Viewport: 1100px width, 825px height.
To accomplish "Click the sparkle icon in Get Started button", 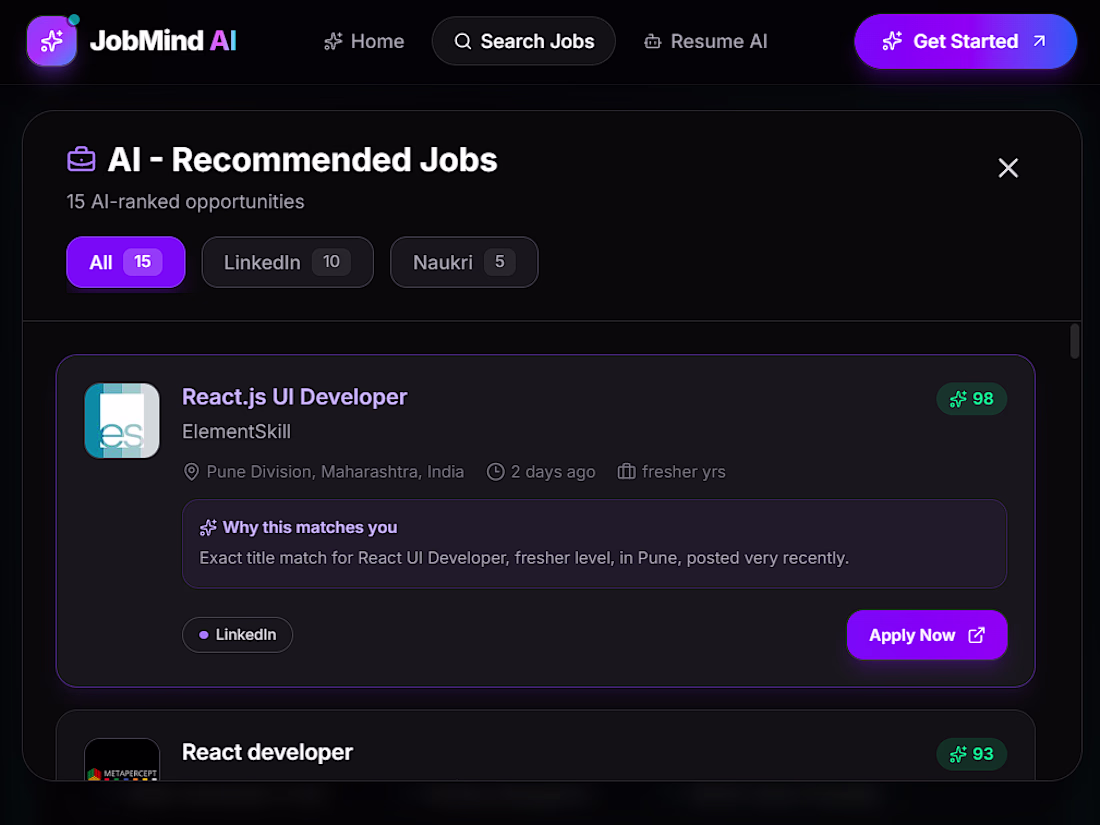I will pos(892,41).
